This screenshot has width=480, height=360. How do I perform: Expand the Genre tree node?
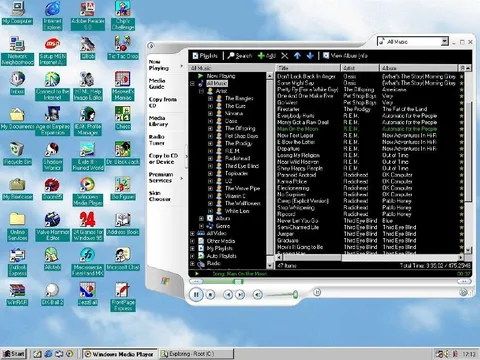tap(201, 226)
